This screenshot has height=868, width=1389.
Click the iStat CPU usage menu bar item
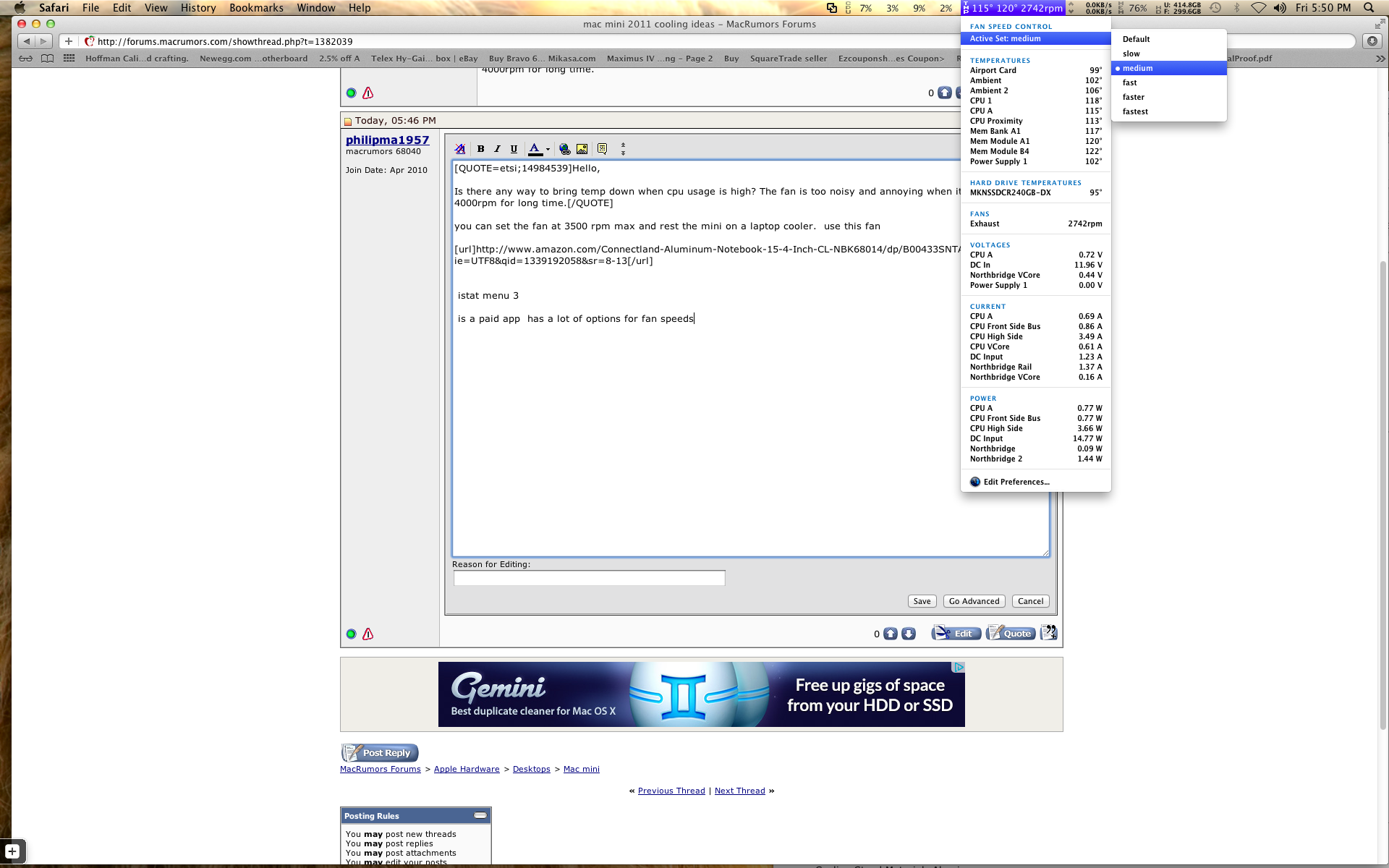[899, 8]
